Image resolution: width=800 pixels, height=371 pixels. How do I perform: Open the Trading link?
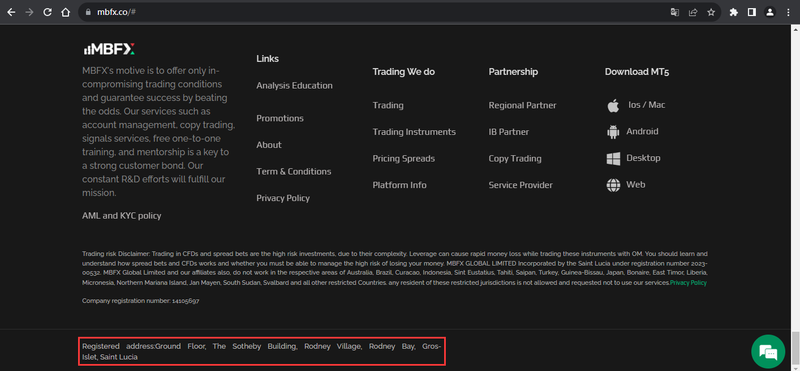[x=388, y=105]
